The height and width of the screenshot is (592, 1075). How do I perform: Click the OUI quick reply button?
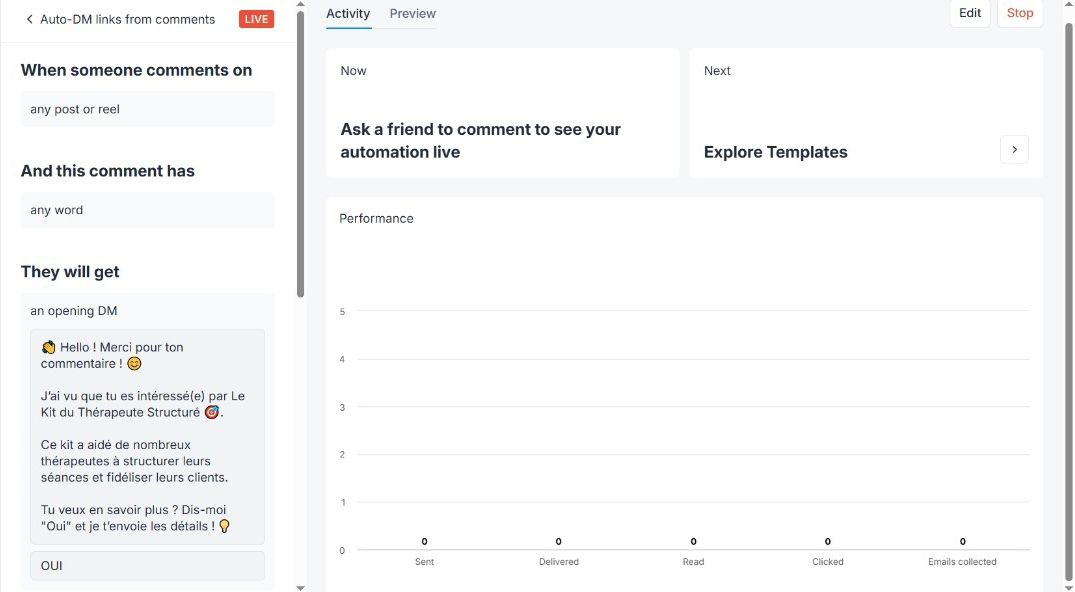(x=147, y=566)
